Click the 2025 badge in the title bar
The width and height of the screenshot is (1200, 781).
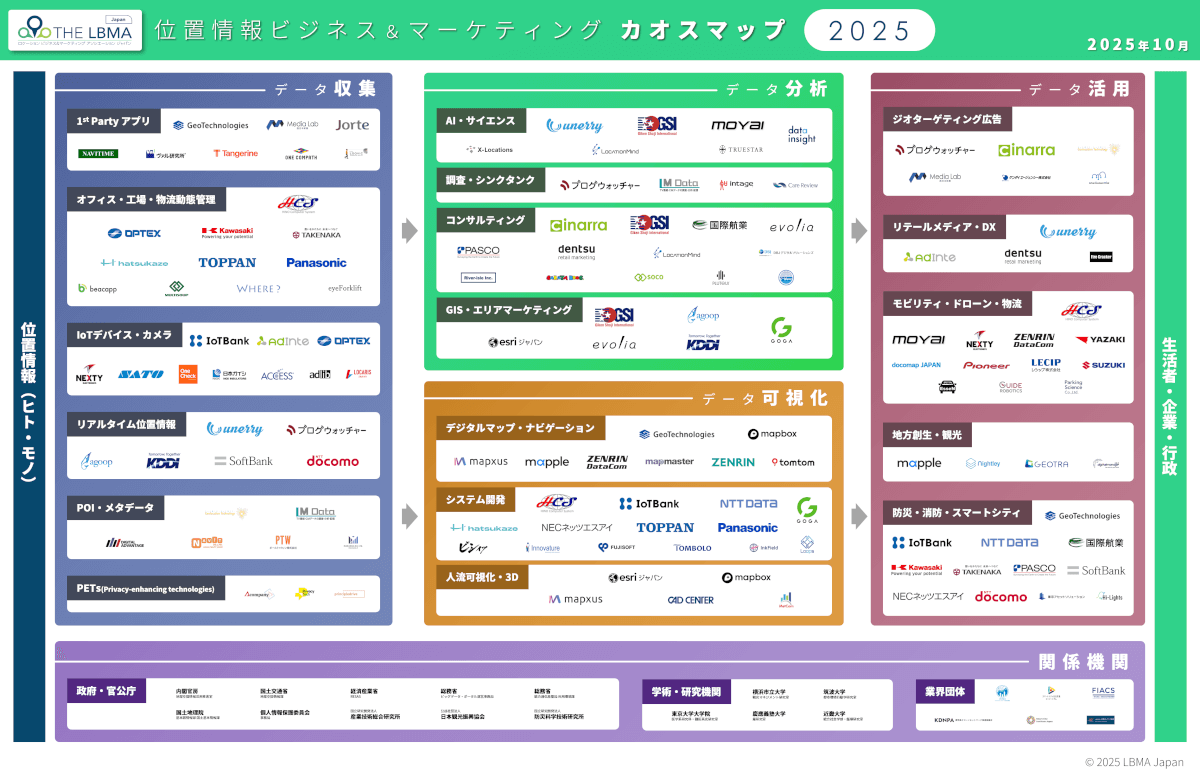[x=869, y=30]
